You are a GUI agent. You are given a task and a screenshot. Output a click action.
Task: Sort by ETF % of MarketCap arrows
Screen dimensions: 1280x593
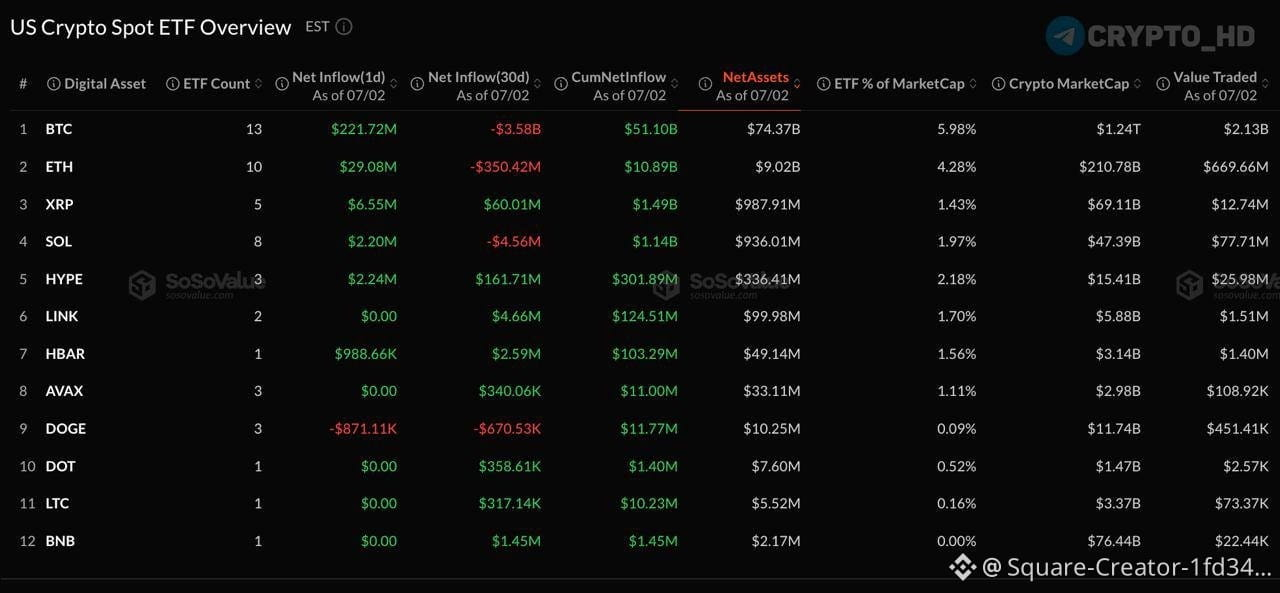click(973, 84)
